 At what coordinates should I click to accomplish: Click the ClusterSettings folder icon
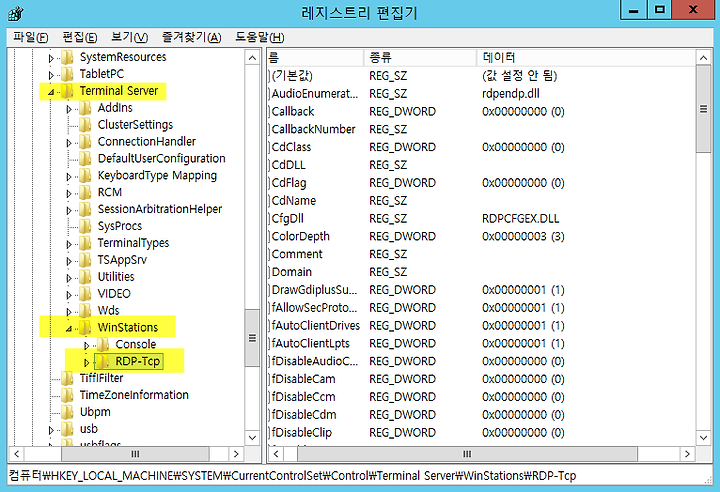[85, 125]
